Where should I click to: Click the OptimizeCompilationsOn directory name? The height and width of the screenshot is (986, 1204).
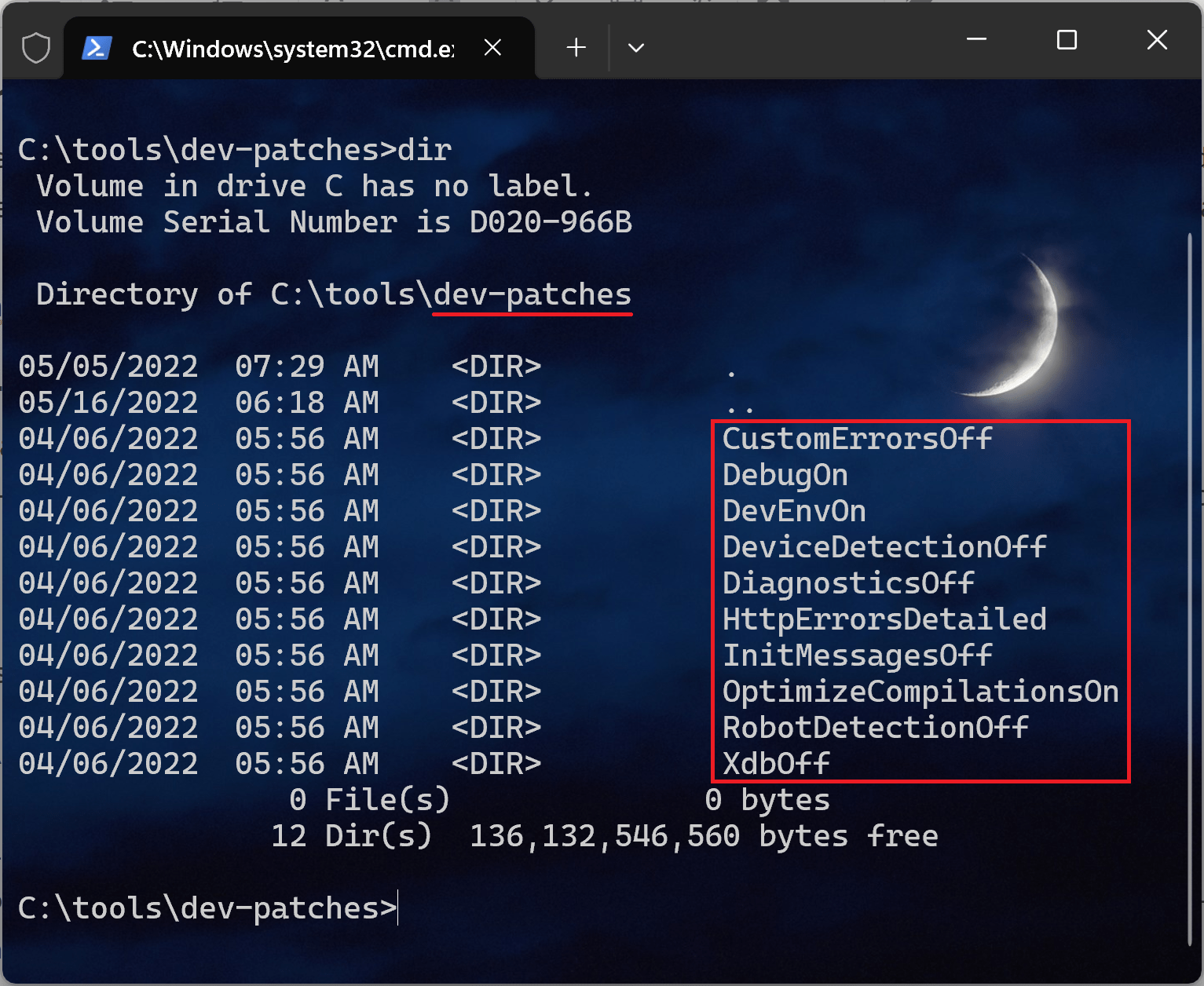(920, 692)
